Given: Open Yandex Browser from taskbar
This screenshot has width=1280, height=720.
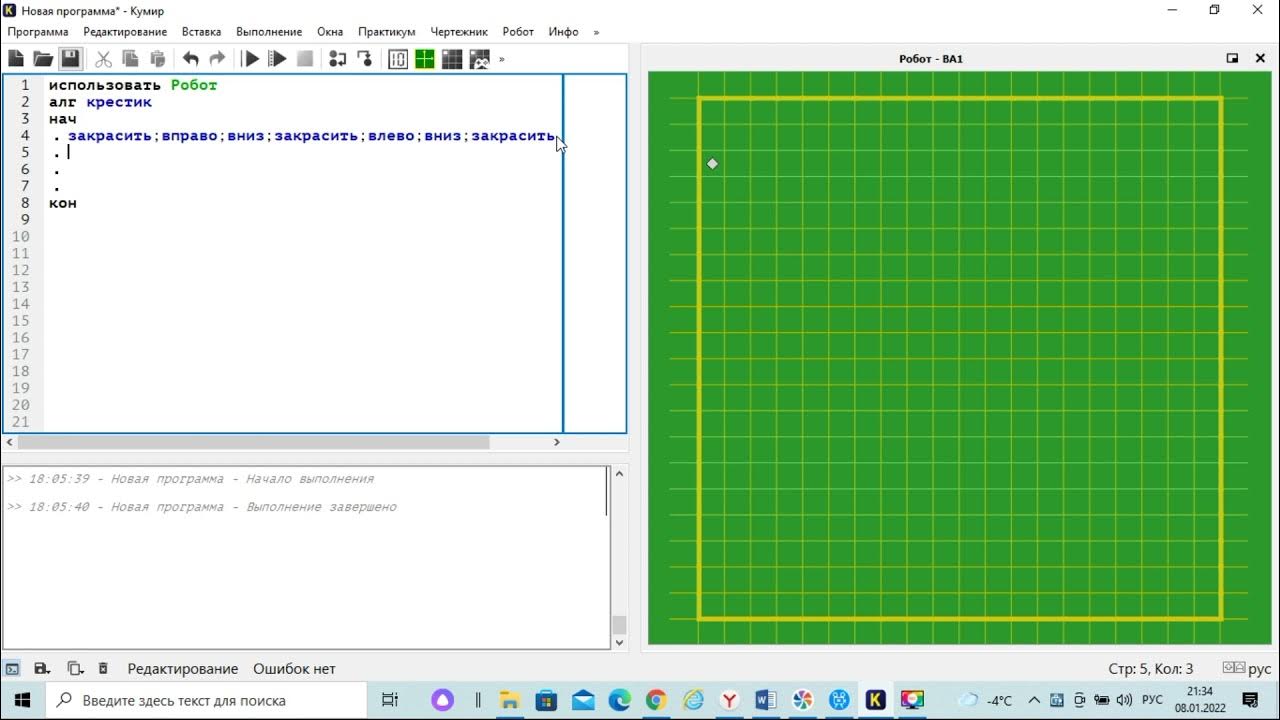Looking at the screenshot, I should point(730,700).
